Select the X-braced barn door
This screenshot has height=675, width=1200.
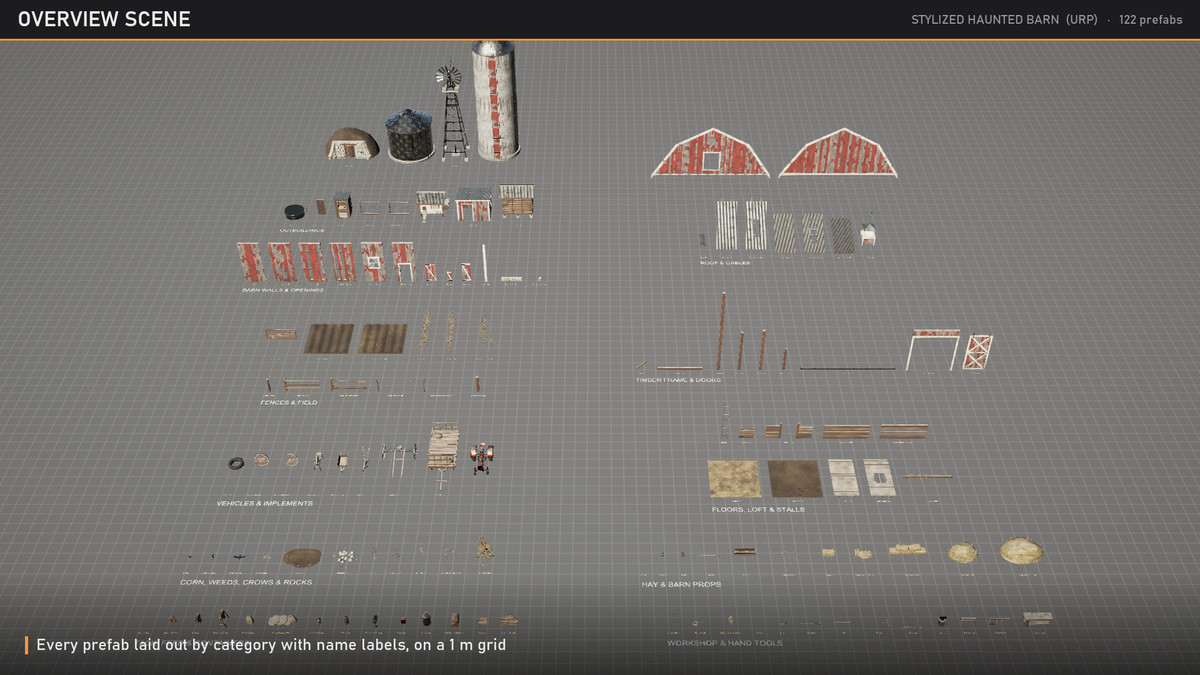[977, 352]
